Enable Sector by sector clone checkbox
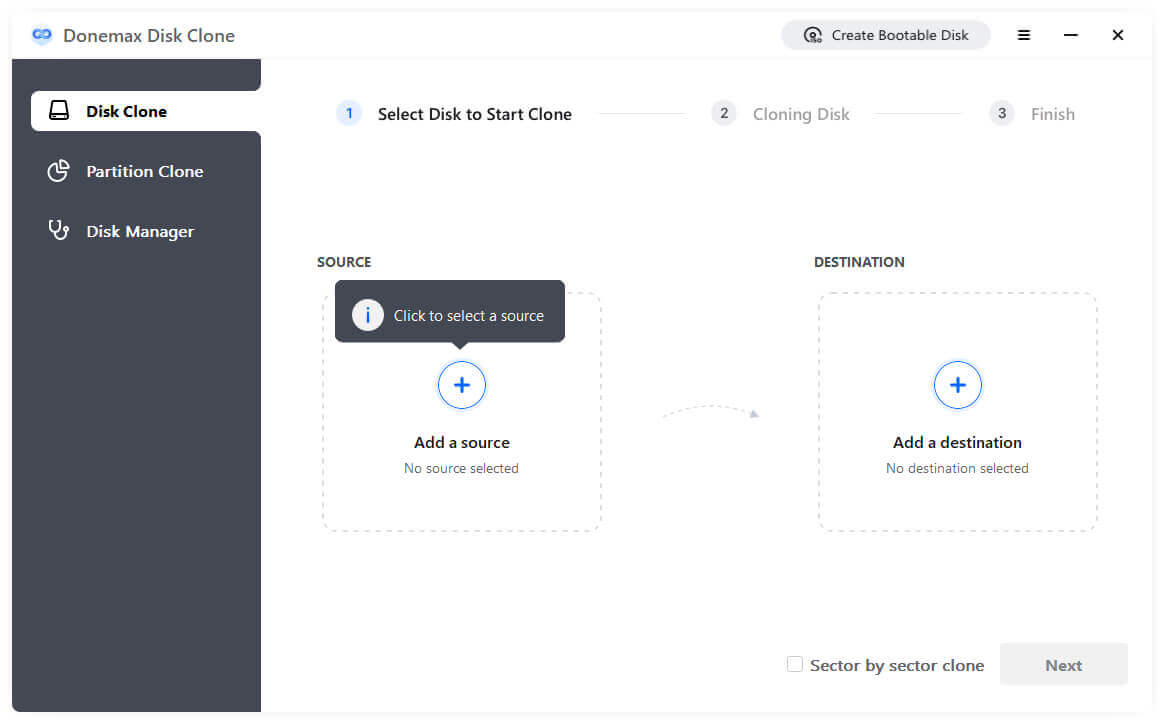 tap(795, 664)
